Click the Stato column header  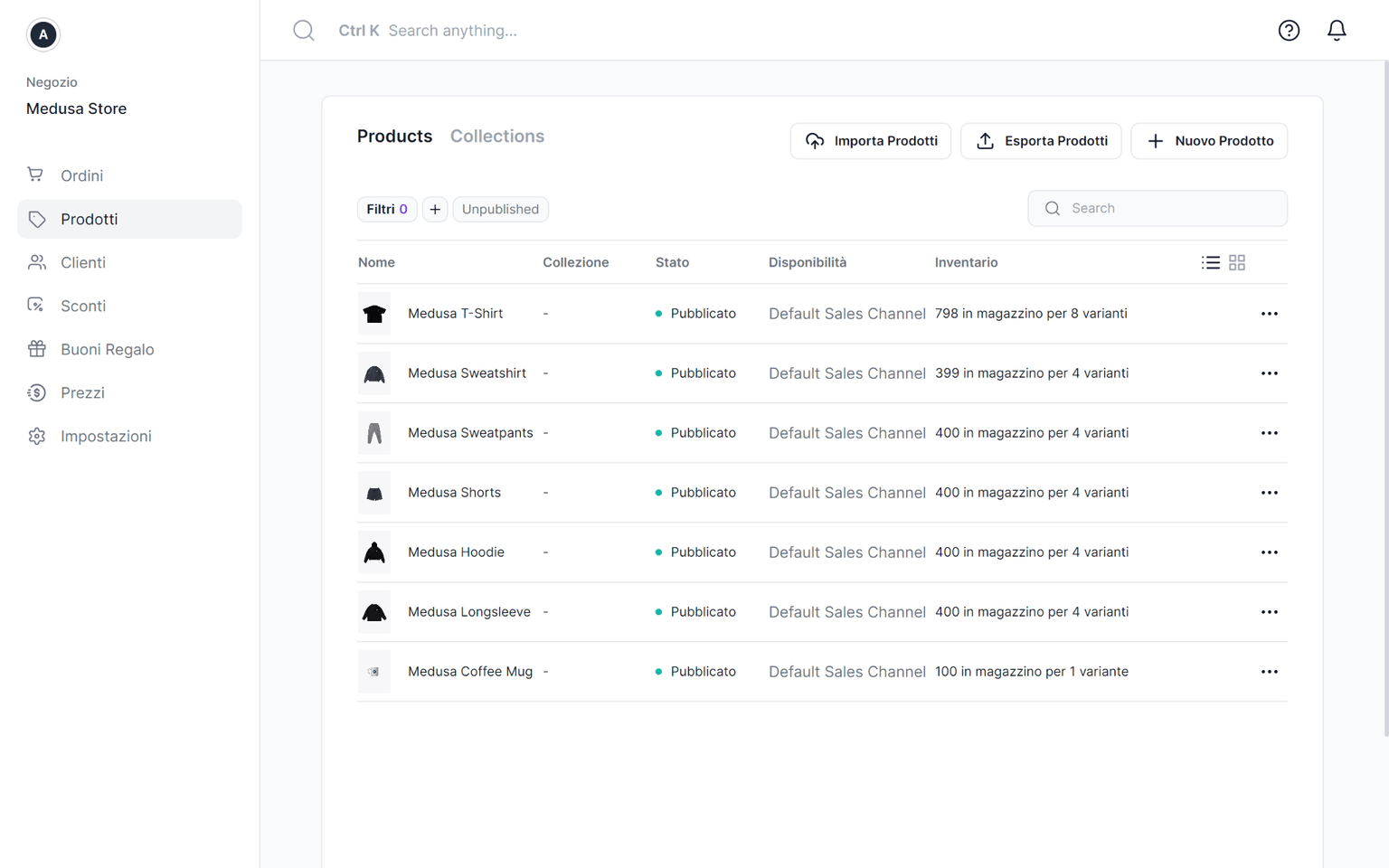point(672,262)
